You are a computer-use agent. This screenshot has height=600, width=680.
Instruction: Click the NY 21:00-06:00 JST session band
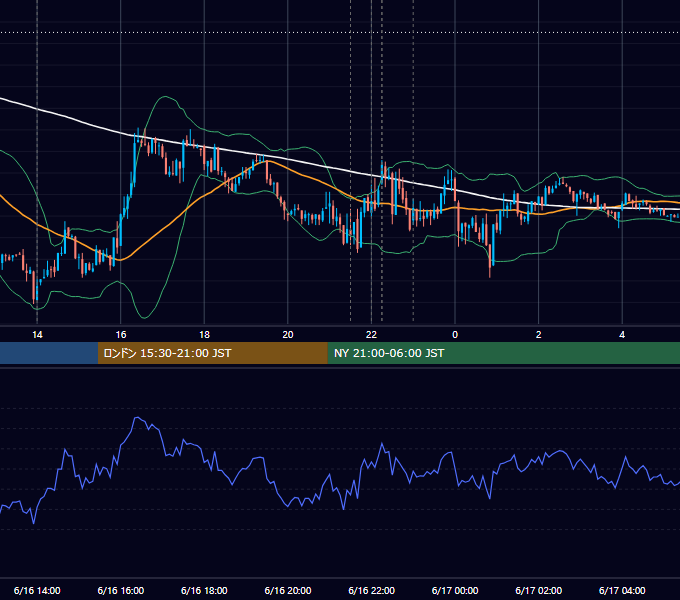503,353
